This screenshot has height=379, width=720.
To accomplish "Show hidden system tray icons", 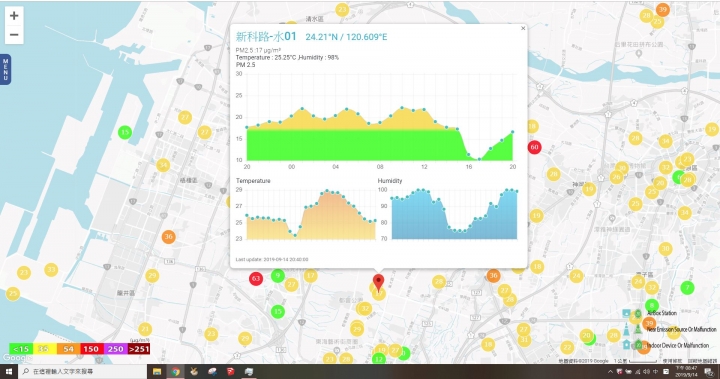I will click(610, 372).
